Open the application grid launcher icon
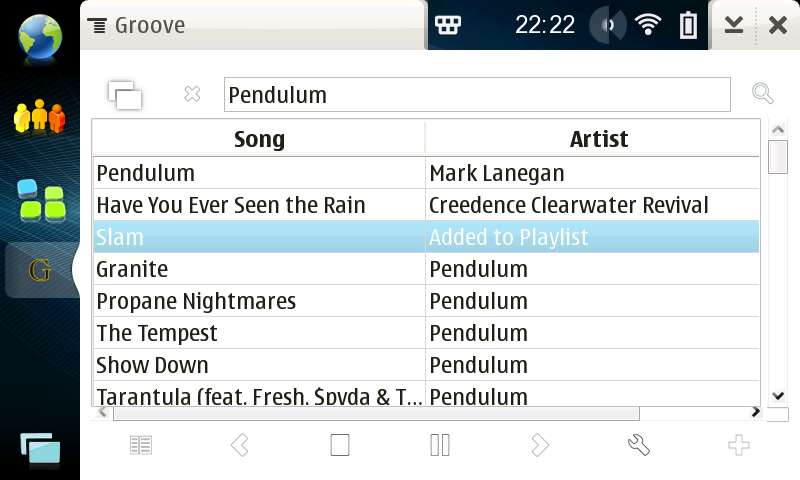Screen dimensions: 800x480 click(x=41, y=200)
